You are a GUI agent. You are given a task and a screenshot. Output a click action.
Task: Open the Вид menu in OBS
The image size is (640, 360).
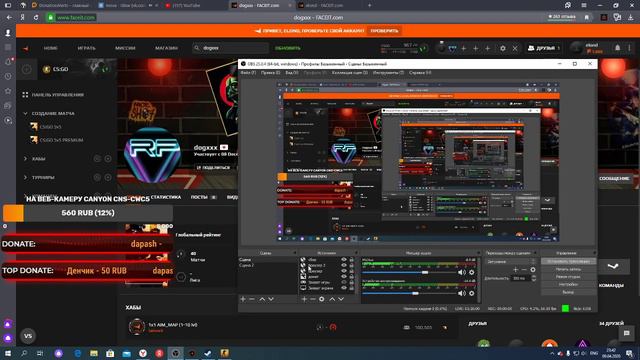(292, 73)
